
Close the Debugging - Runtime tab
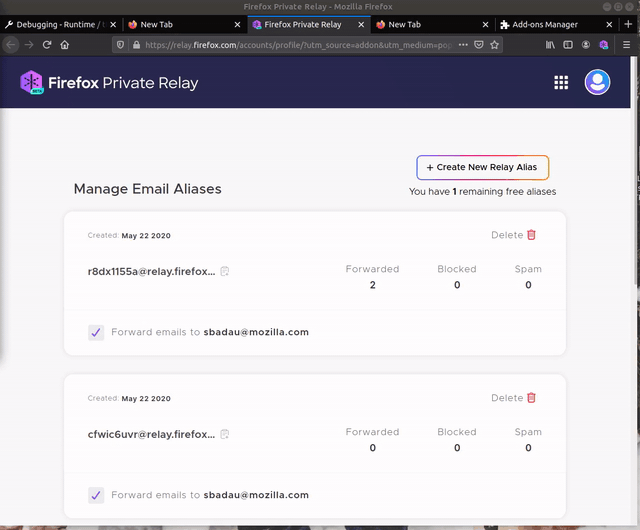(113, 24)
